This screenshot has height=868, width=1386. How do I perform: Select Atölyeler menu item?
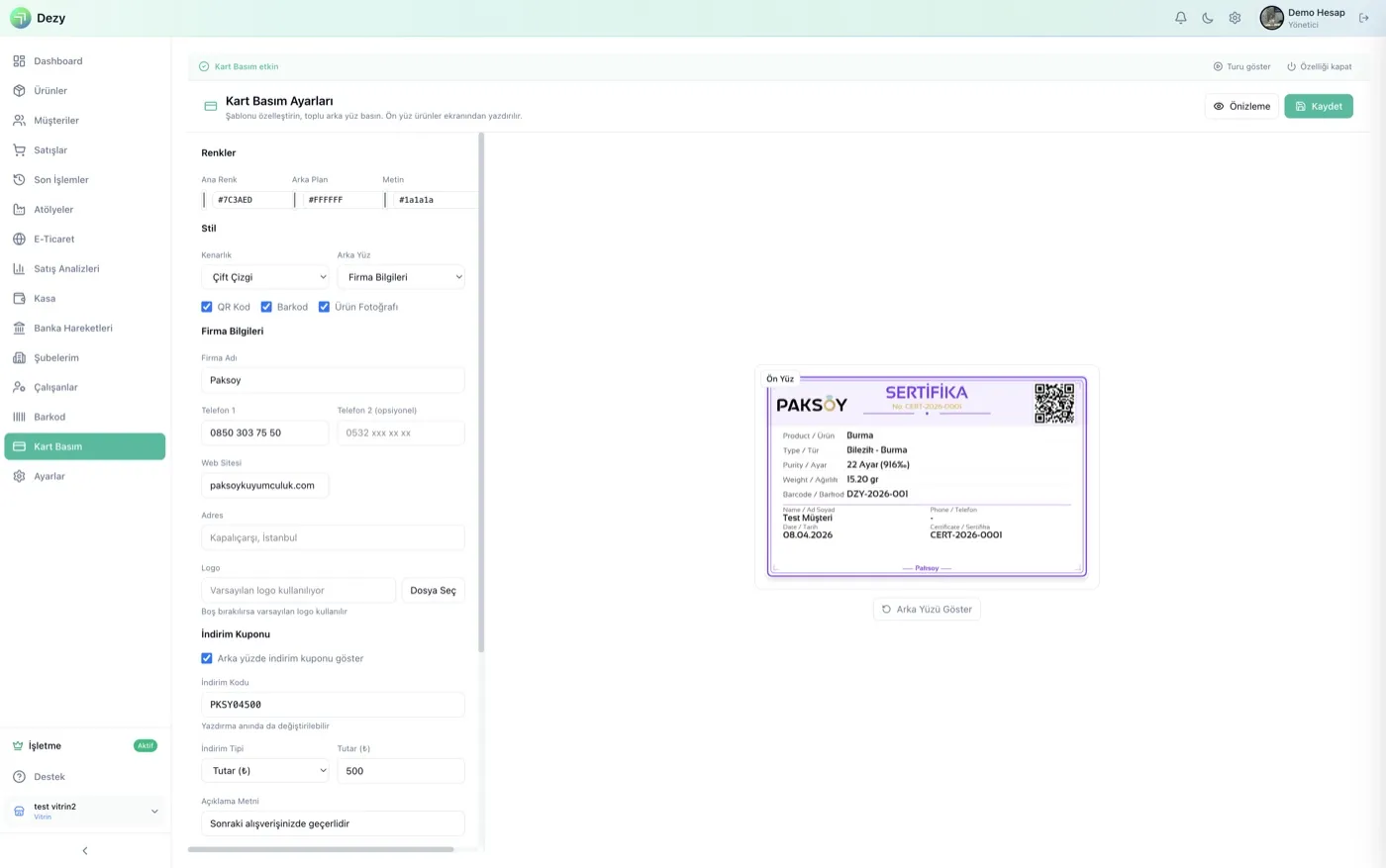click(85, 210)
